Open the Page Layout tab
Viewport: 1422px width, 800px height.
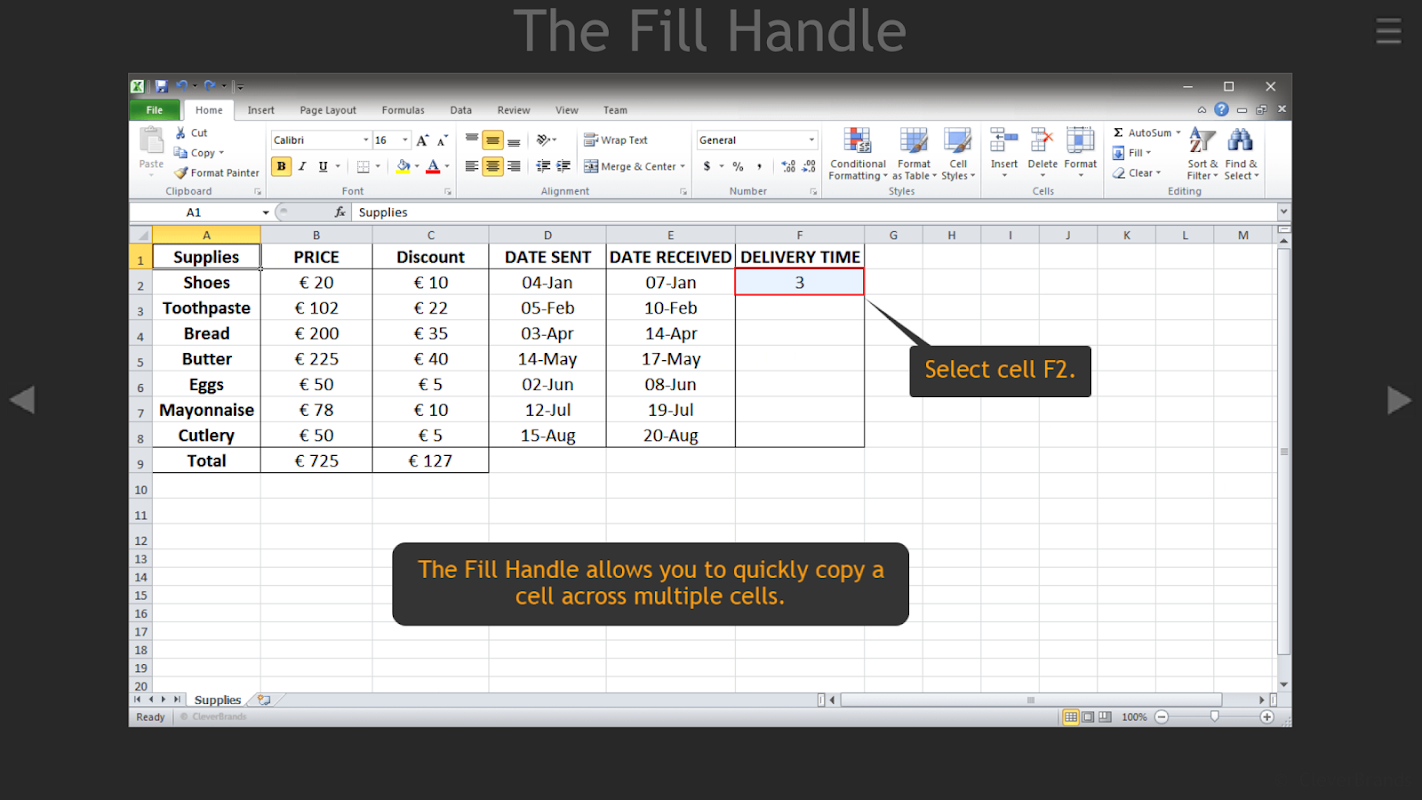point(328,110)
